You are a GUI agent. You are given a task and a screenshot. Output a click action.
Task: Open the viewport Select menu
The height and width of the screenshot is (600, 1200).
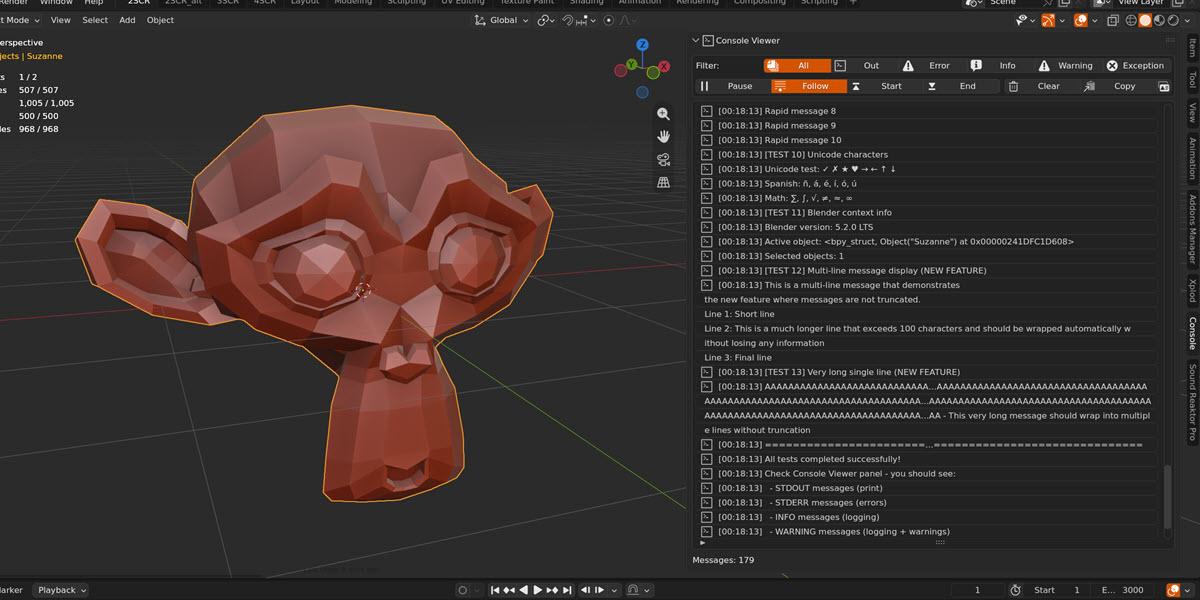[x=95, y=20]
